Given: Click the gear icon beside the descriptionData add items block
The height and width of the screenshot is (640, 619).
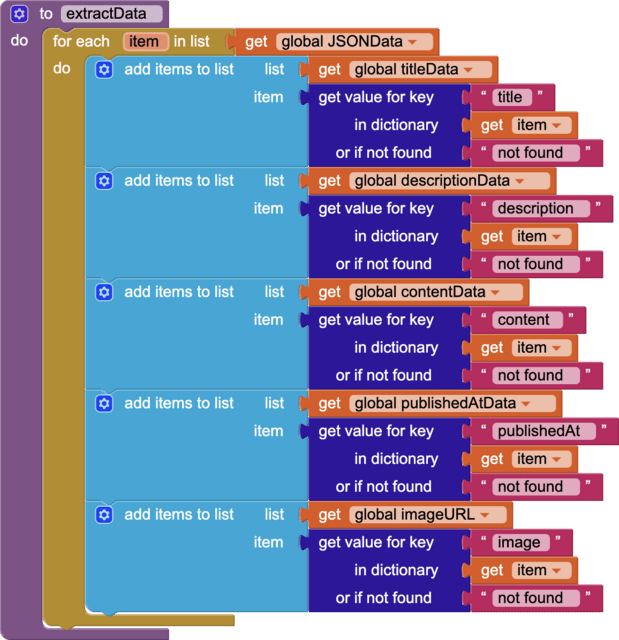Looking at the screenshot, I should pyautogui.click(x=103, y=181).
